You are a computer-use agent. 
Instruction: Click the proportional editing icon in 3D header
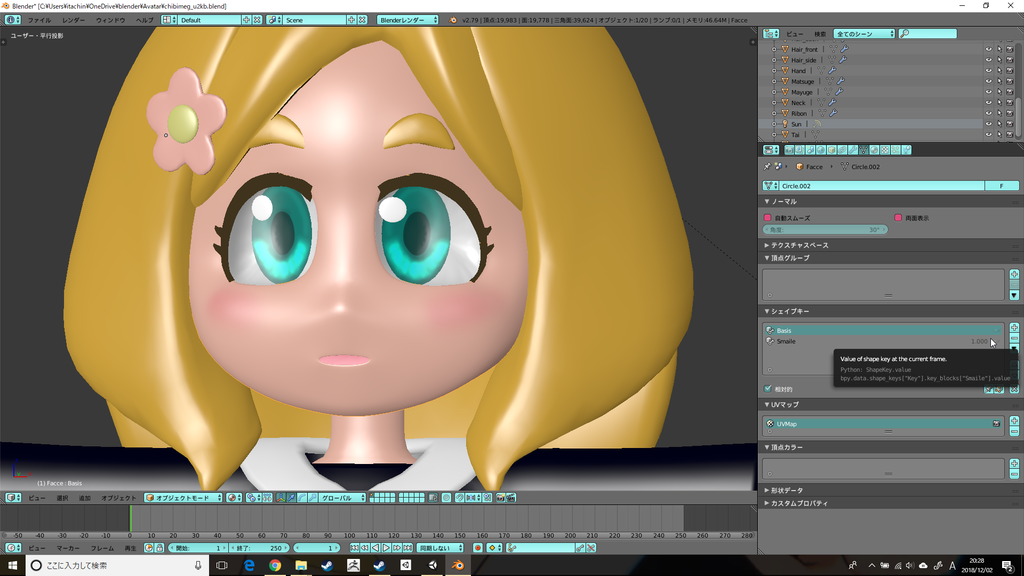click(446, 498)
